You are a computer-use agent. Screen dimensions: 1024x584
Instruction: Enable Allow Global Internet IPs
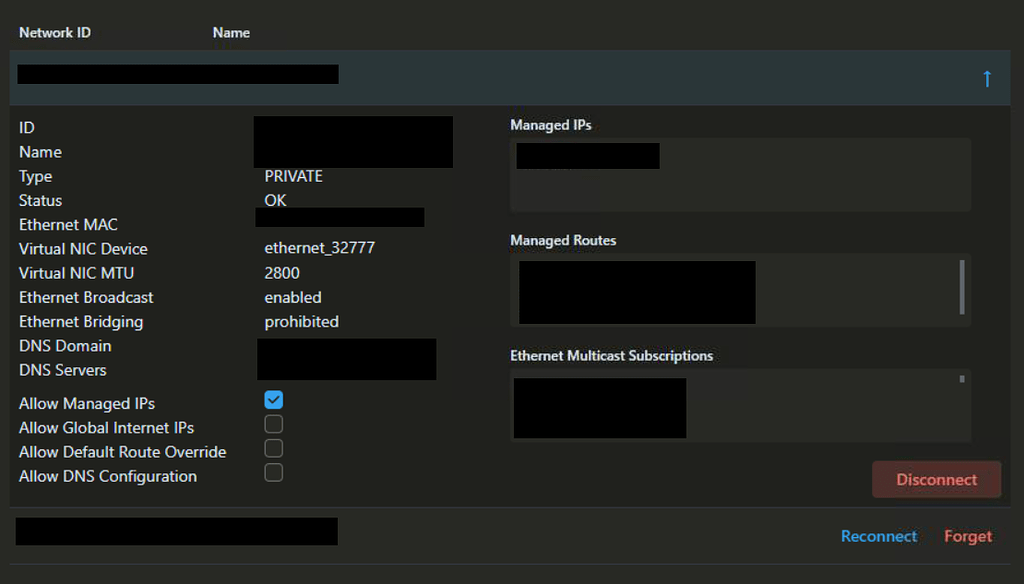pos(273,424)
